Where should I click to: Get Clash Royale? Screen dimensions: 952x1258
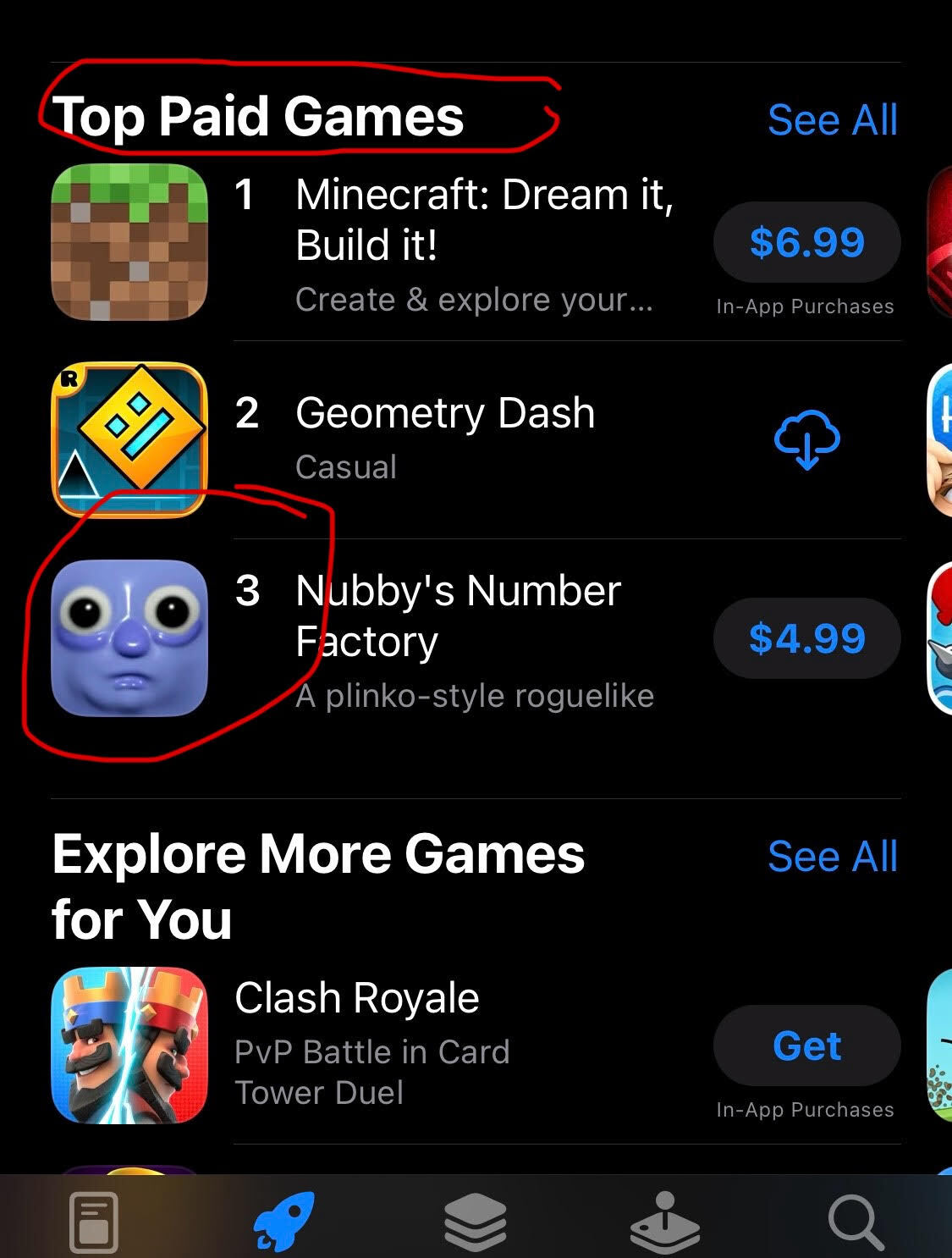(807, 1046)
